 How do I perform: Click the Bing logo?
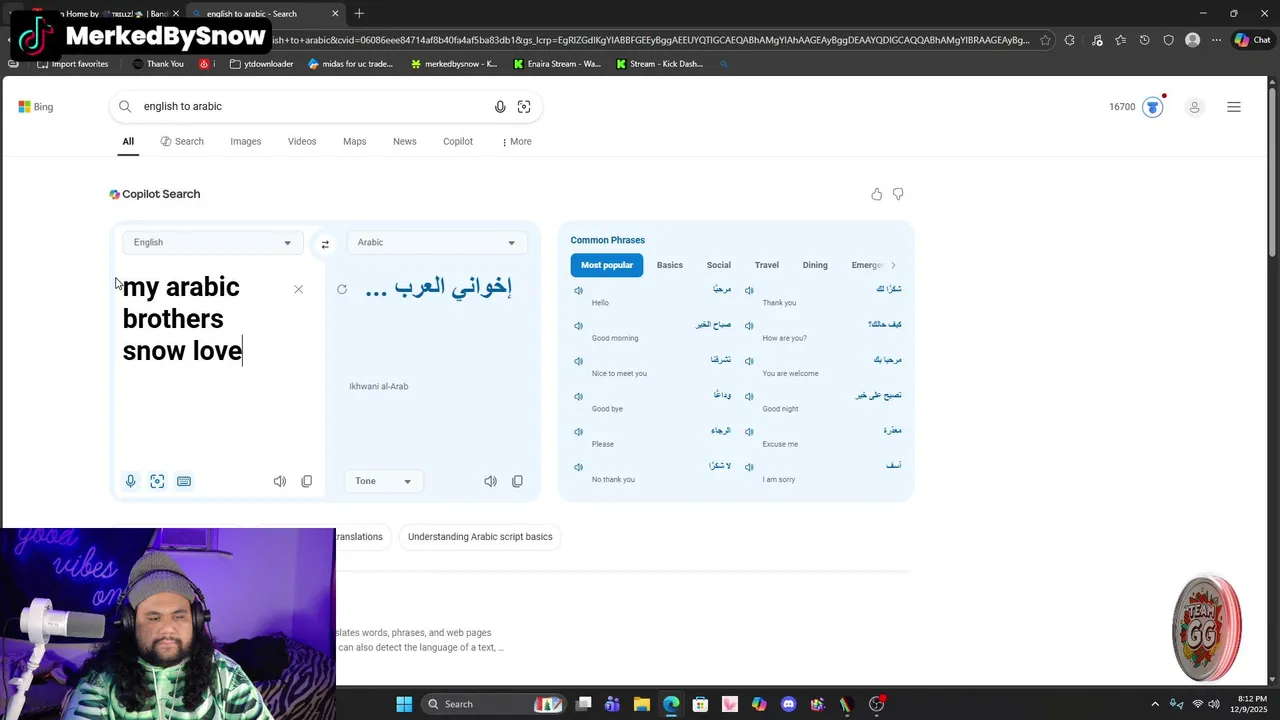pyautogui.click(x=36, y=107)
